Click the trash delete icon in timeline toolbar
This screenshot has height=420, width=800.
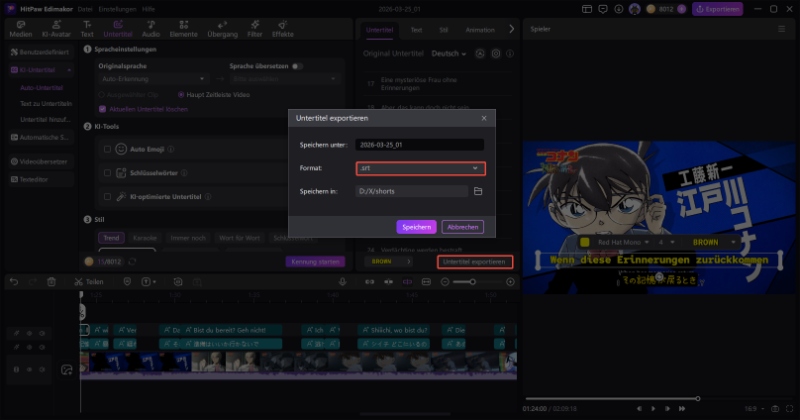[x=51, y=282]
